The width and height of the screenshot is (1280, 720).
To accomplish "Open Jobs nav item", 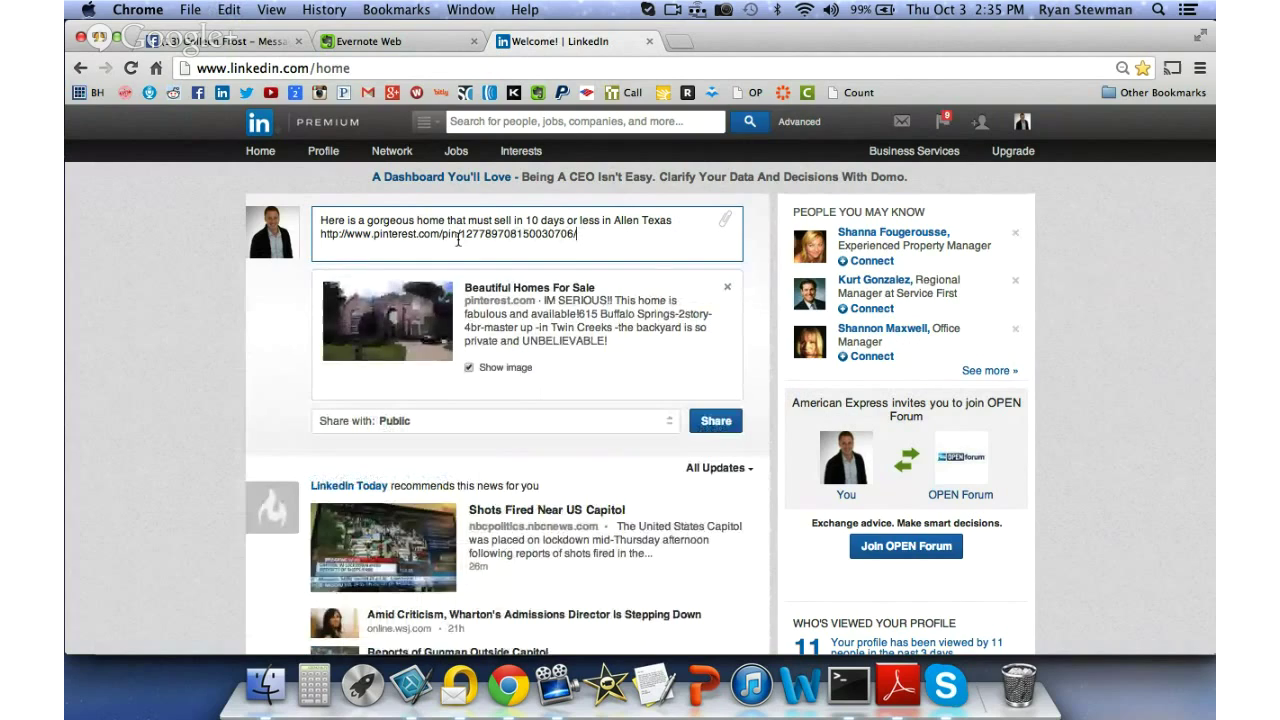I will [x=456, y=151].
